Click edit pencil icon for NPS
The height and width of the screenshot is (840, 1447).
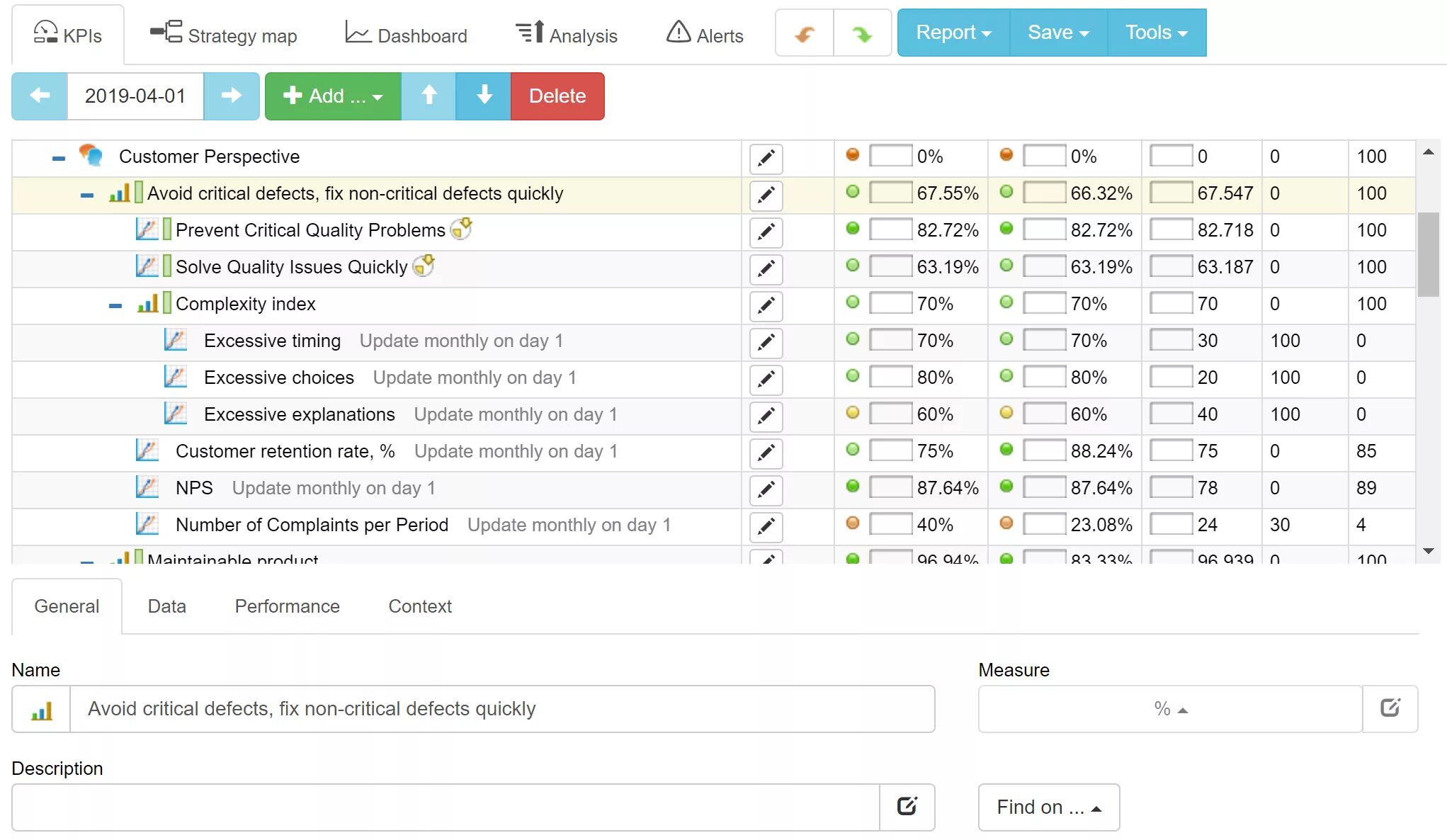[x=766, y=489]
